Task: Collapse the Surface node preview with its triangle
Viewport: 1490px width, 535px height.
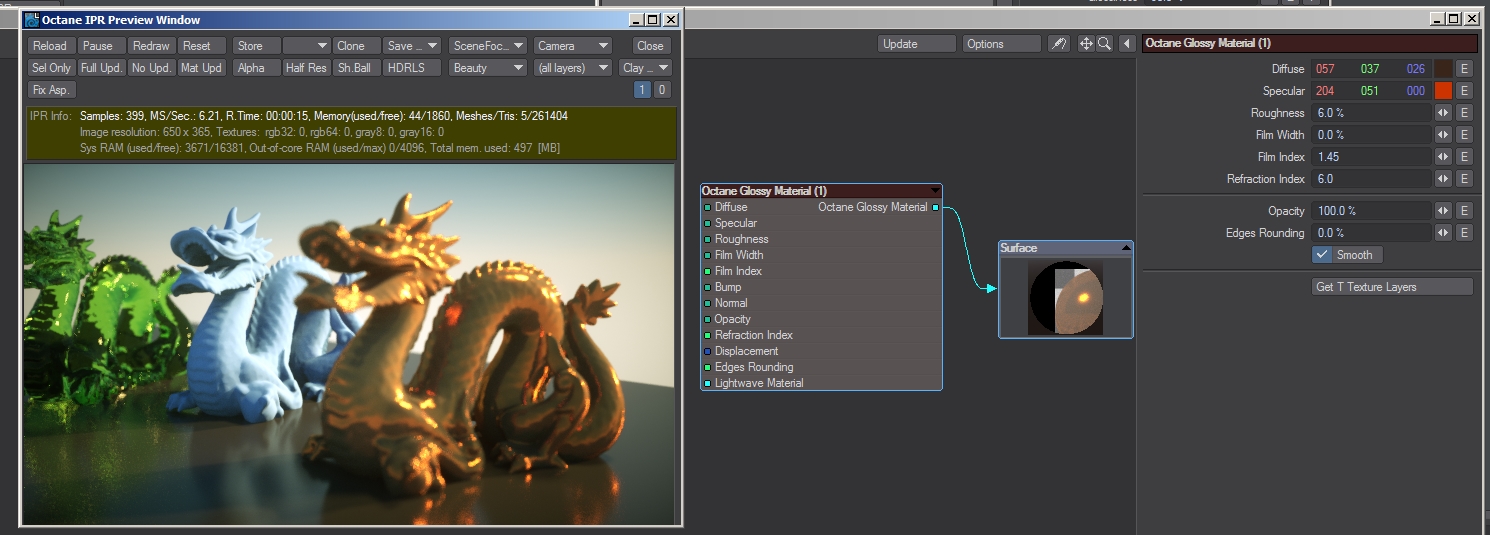Action: click(x=1126, y=248)
